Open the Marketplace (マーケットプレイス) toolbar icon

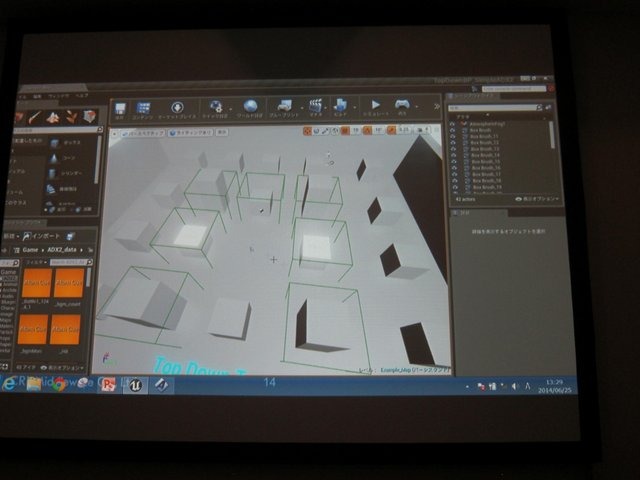tap(177, 108)
